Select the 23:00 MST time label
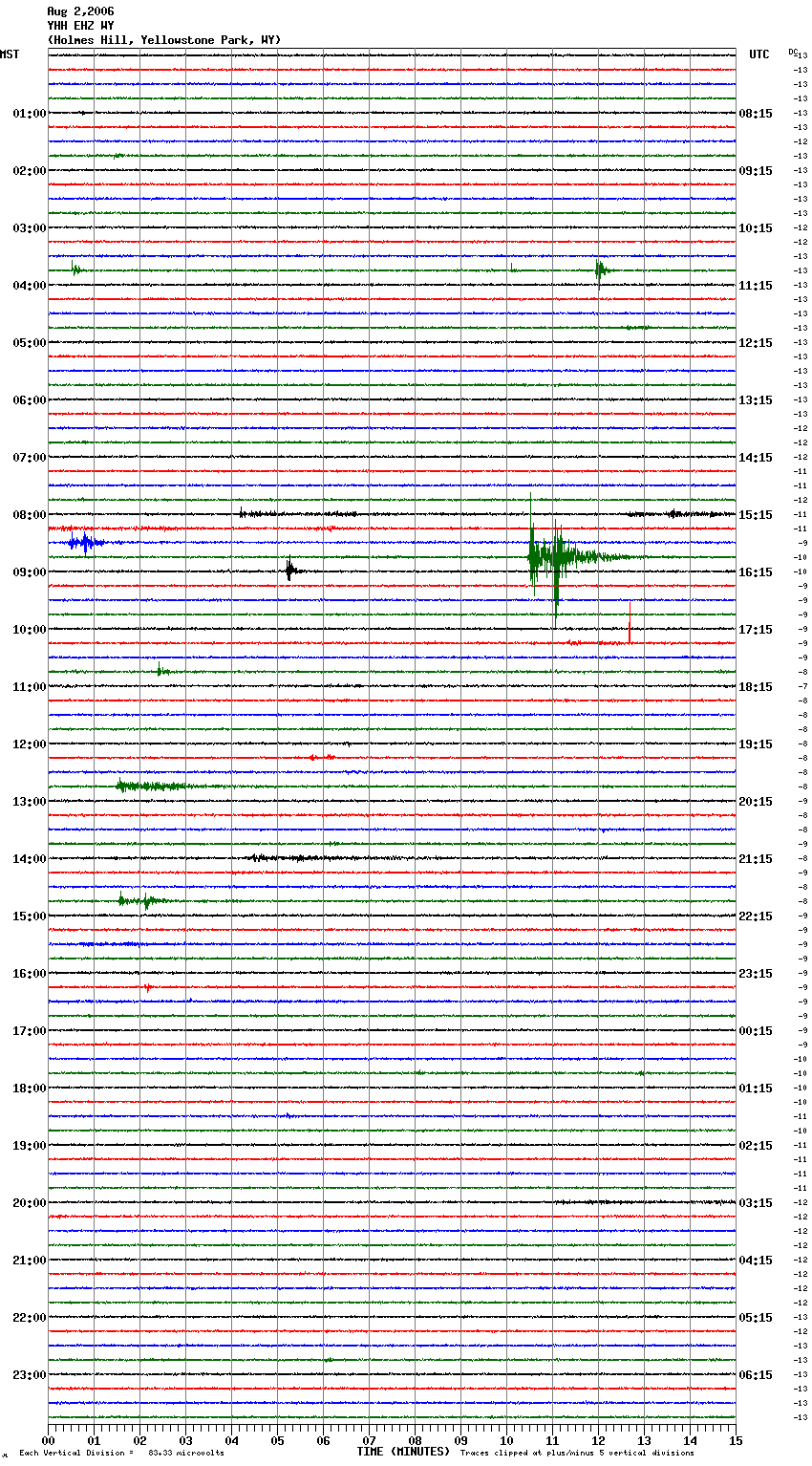 (x=30, y=1375)
